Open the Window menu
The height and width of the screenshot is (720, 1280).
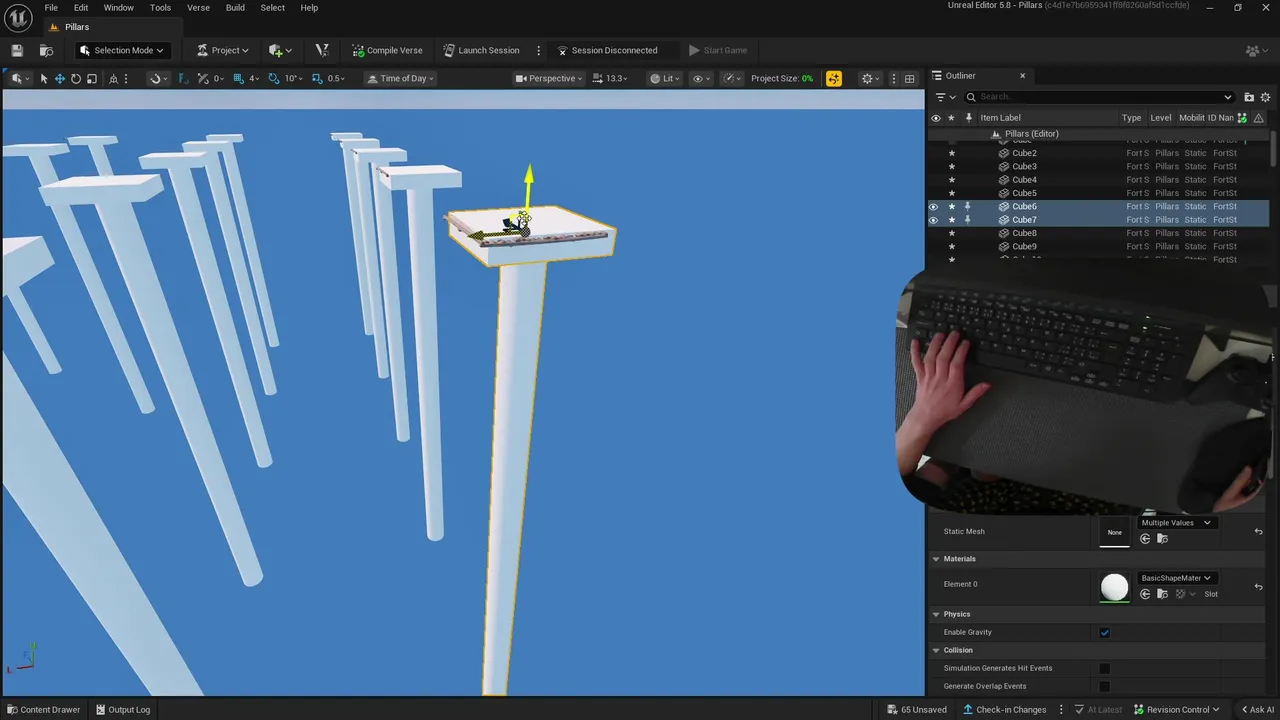point(118,8)
